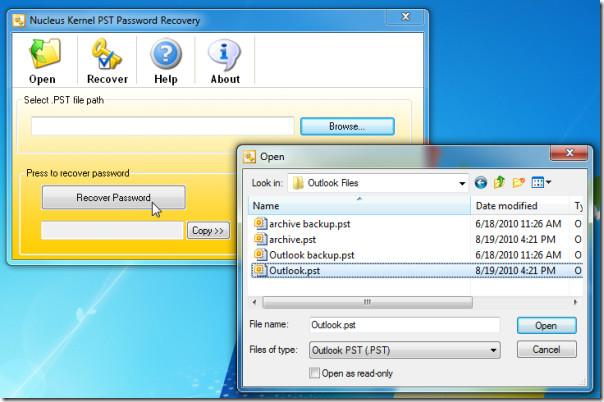Cancel the Open file dialog
The image size is (604, 402).
[546, 350]
